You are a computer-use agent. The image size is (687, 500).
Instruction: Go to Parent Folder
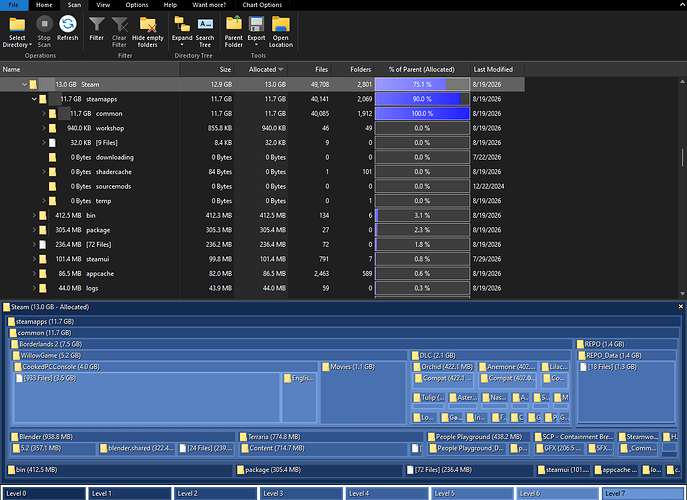[x=234, y=32]
